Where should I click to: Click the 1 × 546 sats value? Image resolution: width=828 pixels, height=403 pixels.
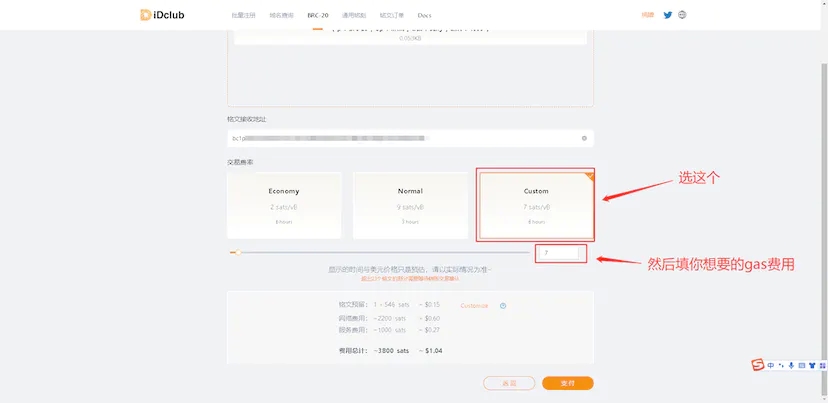(x=391, y=305)
